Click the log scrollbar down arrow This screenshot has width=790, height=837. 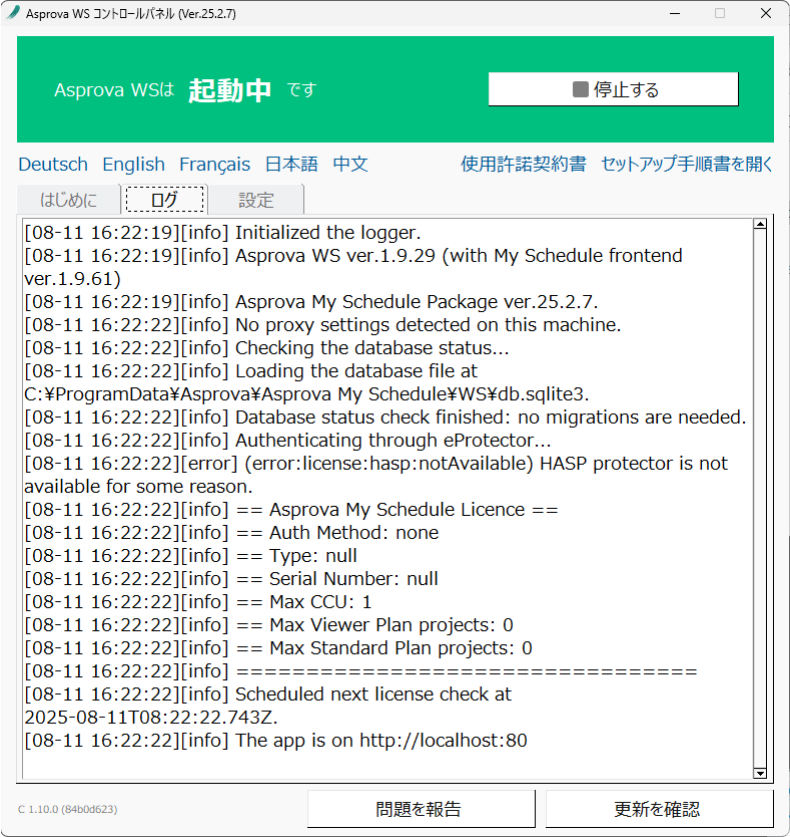click(x=760, y=773)
